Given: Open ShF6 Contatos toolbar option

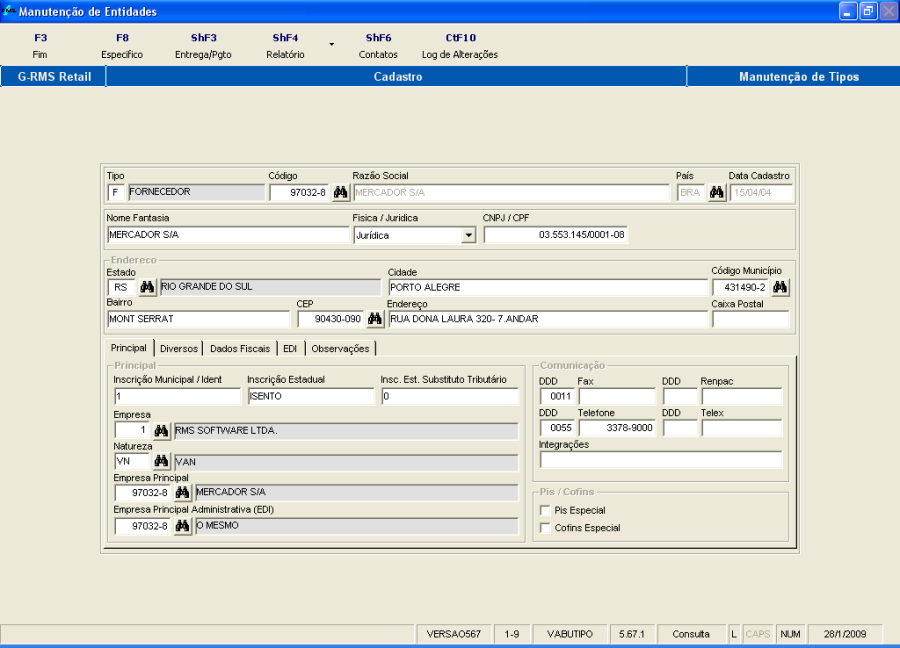Looking at the screenshot, I should coord(378,46).
